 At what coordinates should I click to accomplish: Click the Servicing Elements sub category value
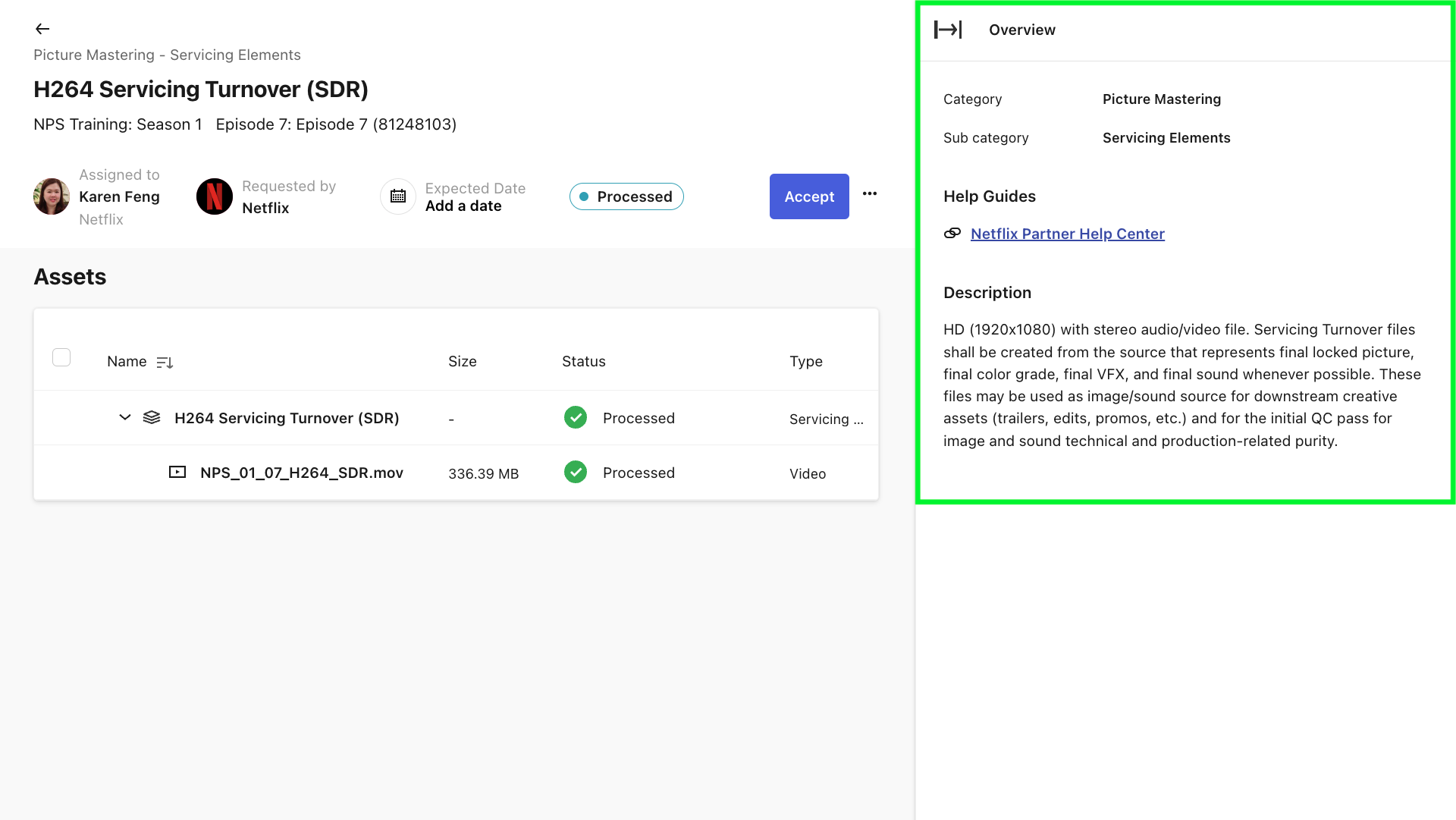coord(1166,138)
